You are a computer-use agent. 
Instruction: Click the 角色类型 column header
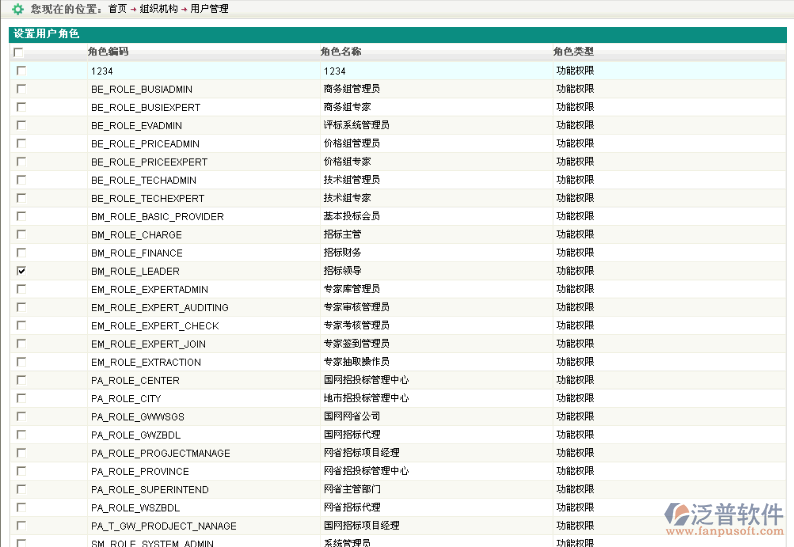pos(573,52)
